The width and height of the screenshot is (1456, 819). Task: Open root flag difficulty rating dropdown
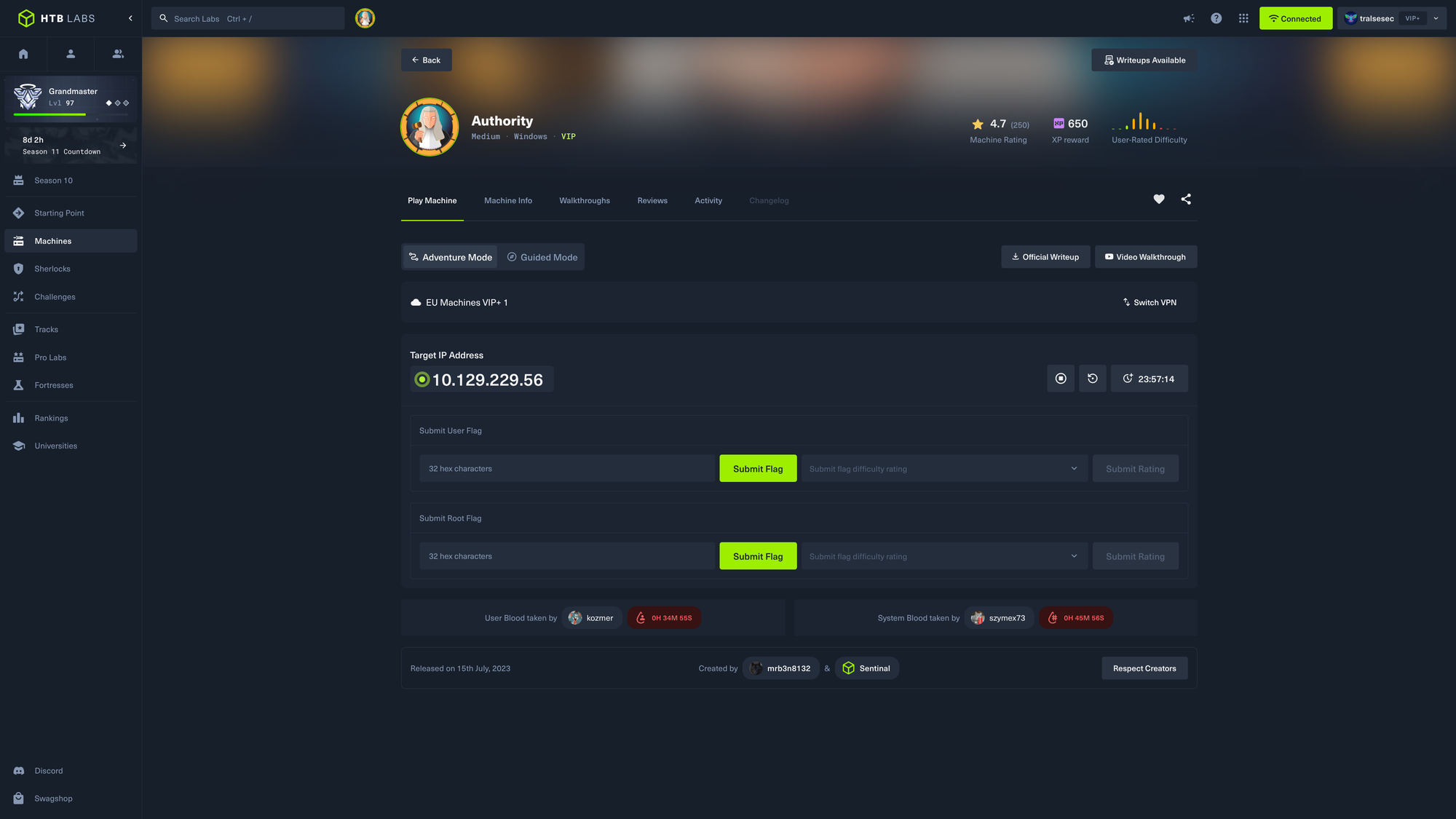pyautogui.click(x=945, y=556)
